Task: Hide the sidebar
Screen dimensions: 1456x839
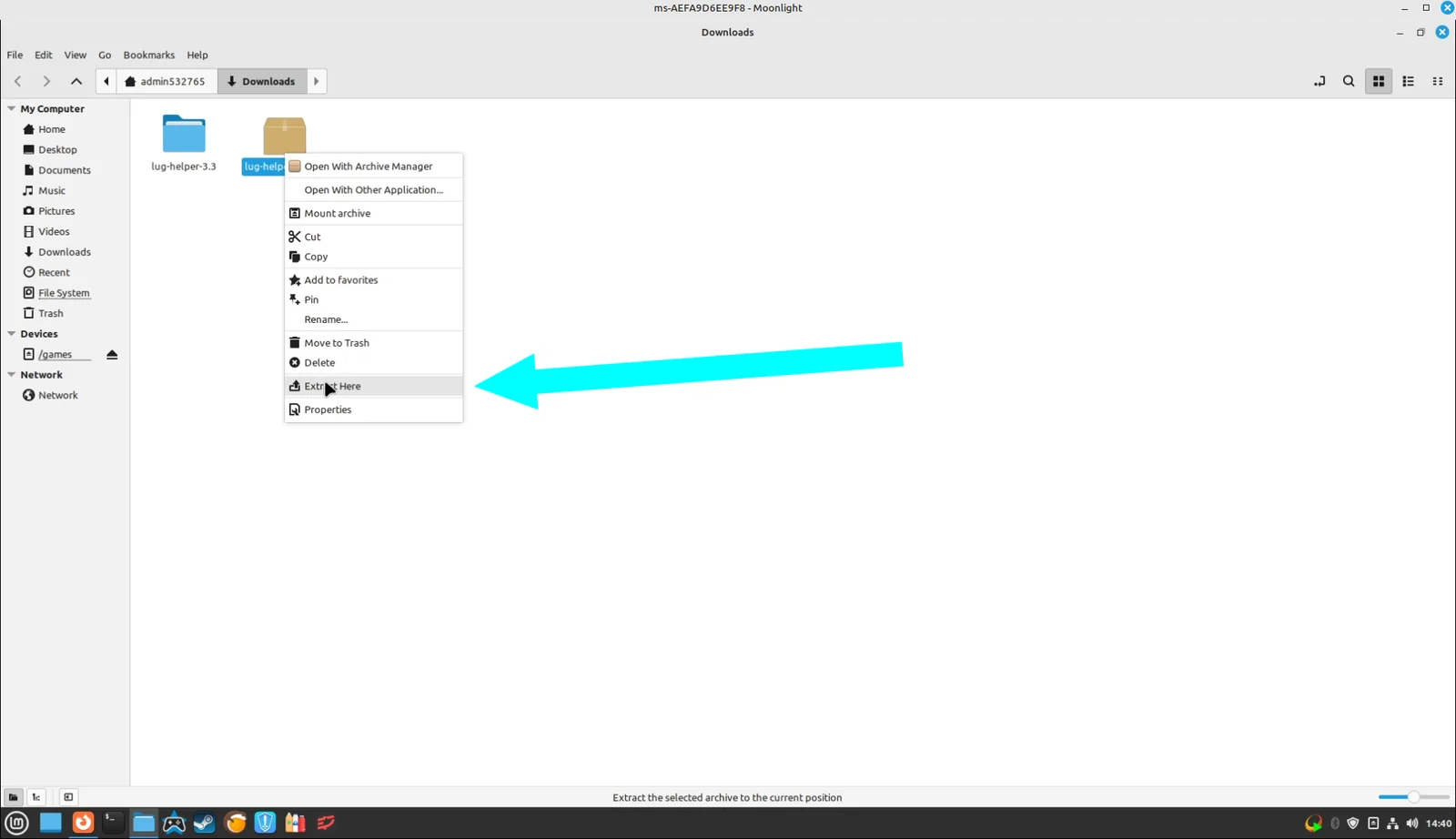Action: [x=68, y=797]
